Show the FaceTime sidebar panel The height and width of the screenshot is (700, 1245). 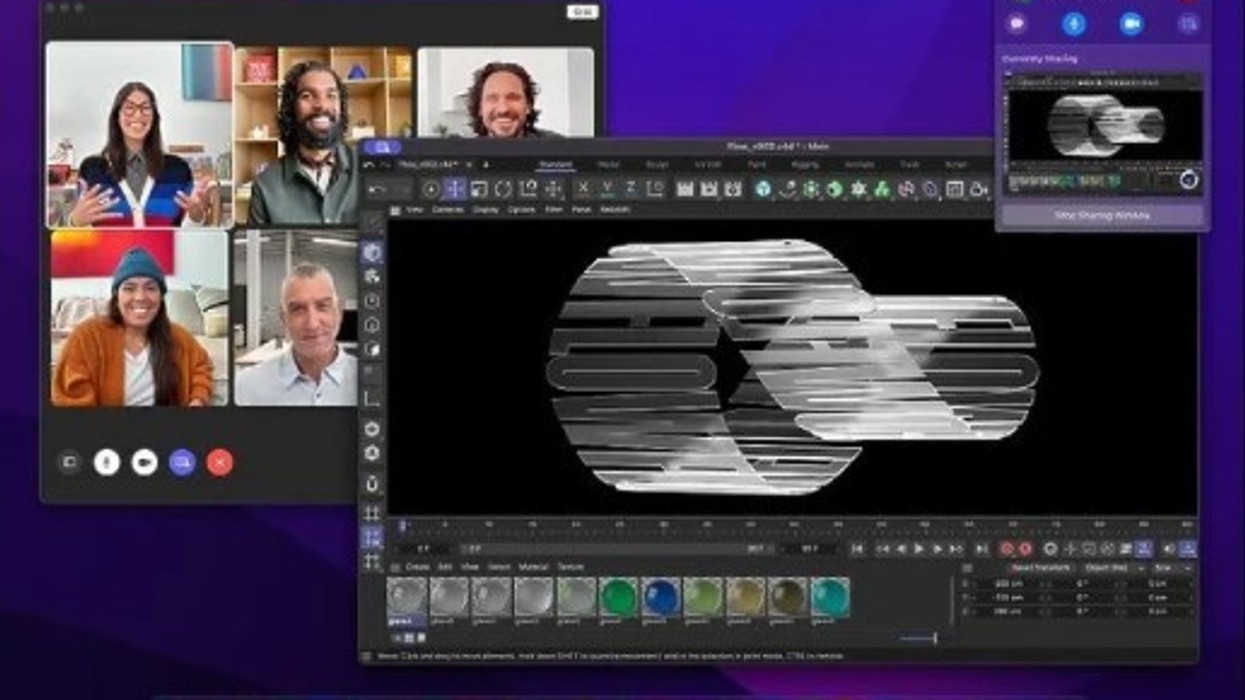69,462
